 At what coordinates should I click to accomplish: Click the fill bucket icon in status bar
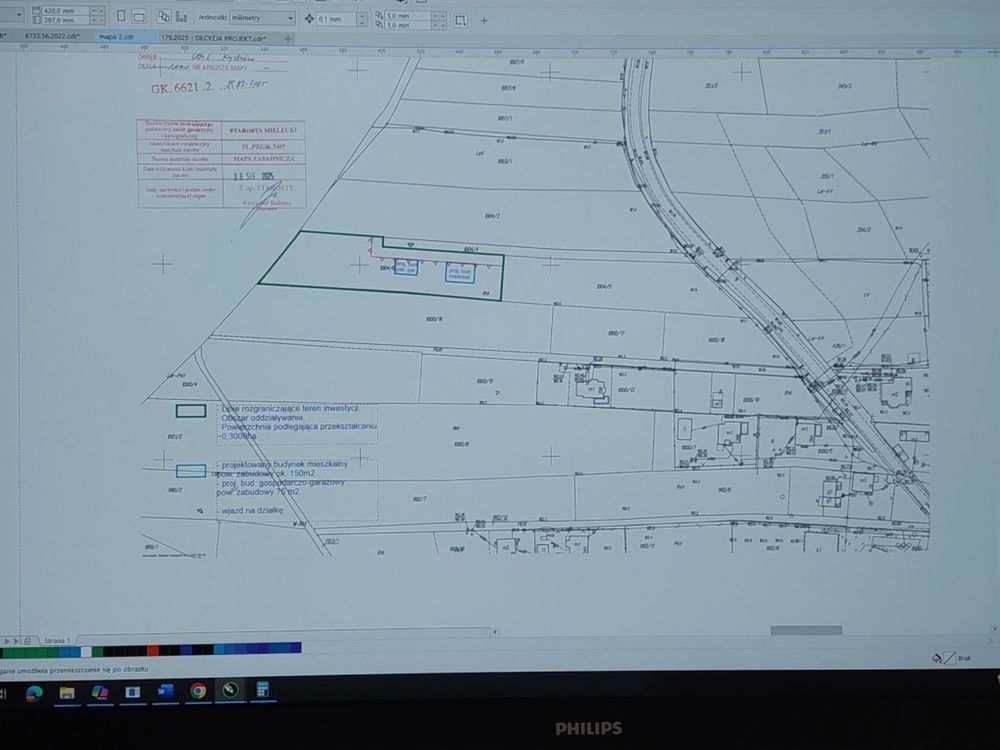click(936, 658)
